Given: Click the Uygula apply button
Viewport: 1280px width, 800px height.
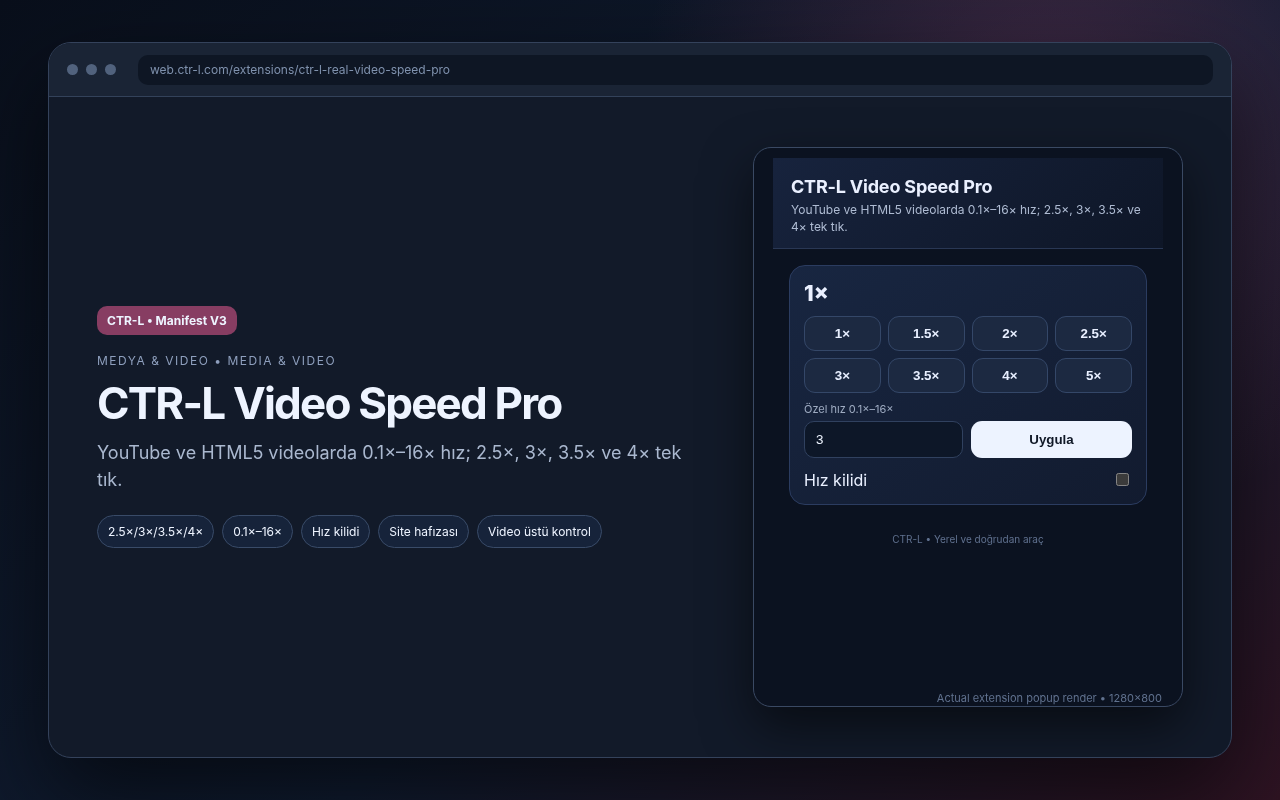Looking at the screenshot, I should point(1051,440).
